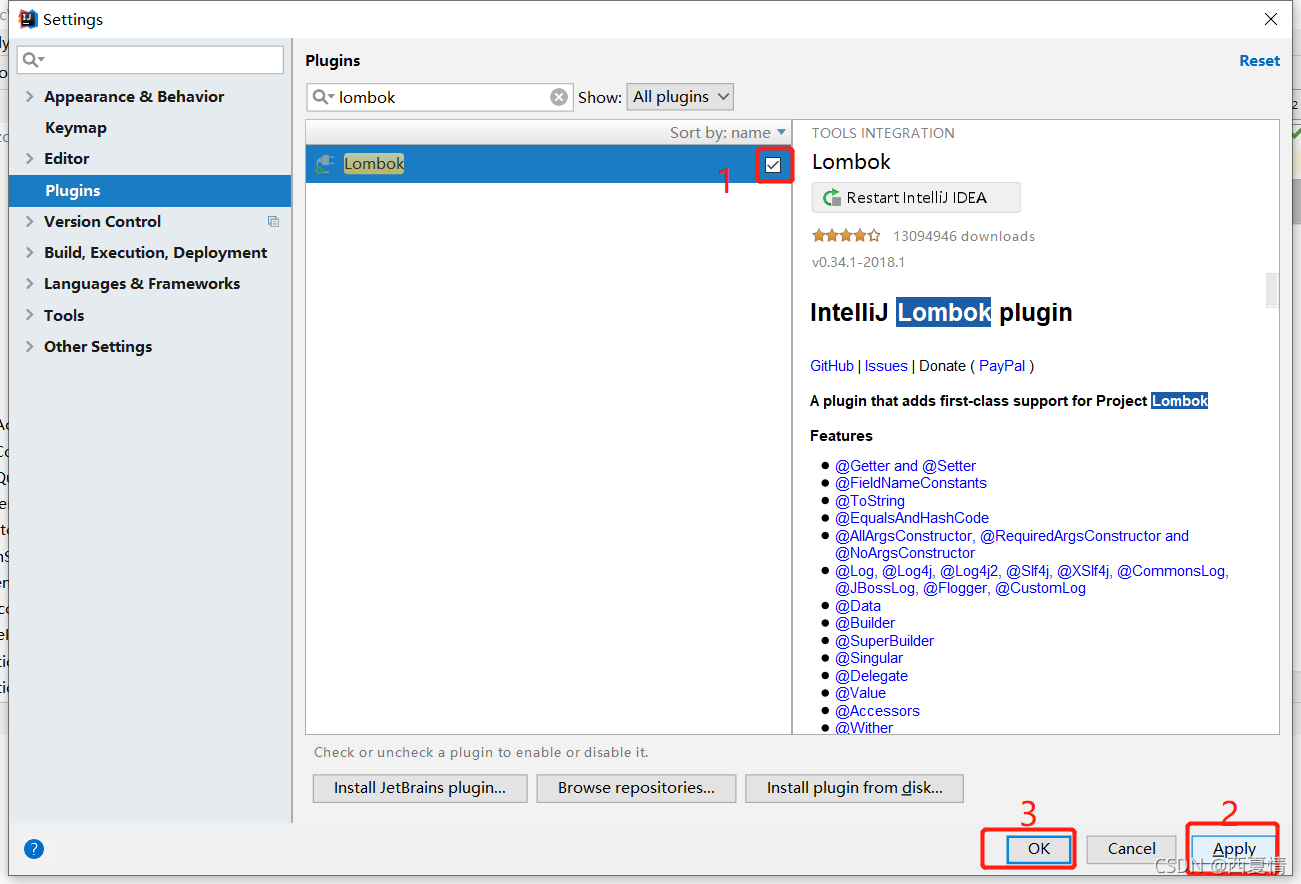Click Install plugin from disk button
The image size is (1301, 884).
855,788
